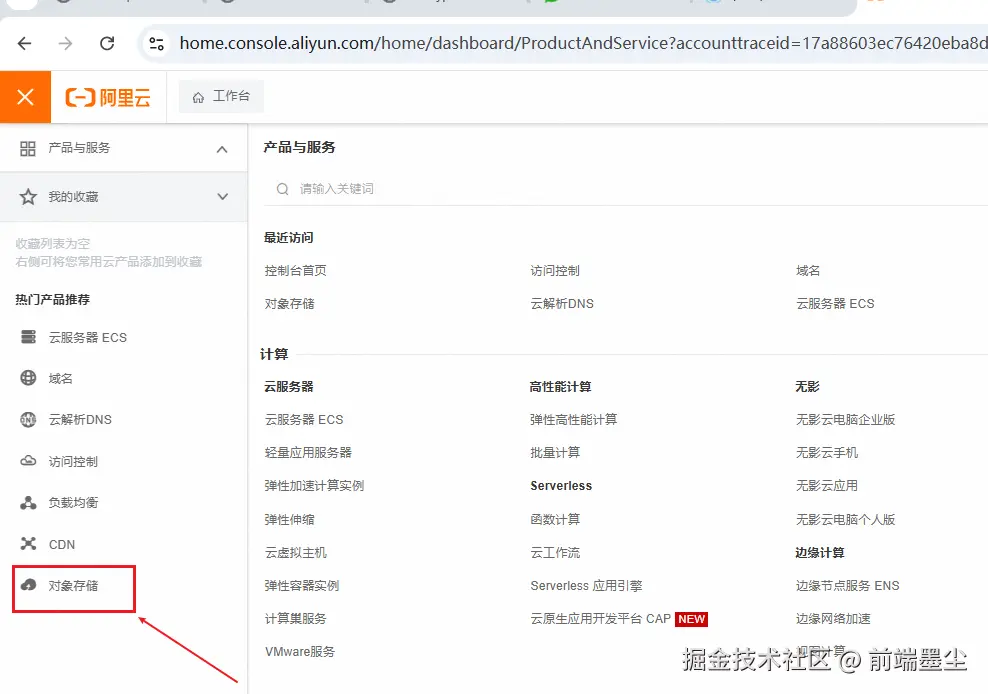Open CDN in popular products list
988x694 pixels.
[62, 545]
